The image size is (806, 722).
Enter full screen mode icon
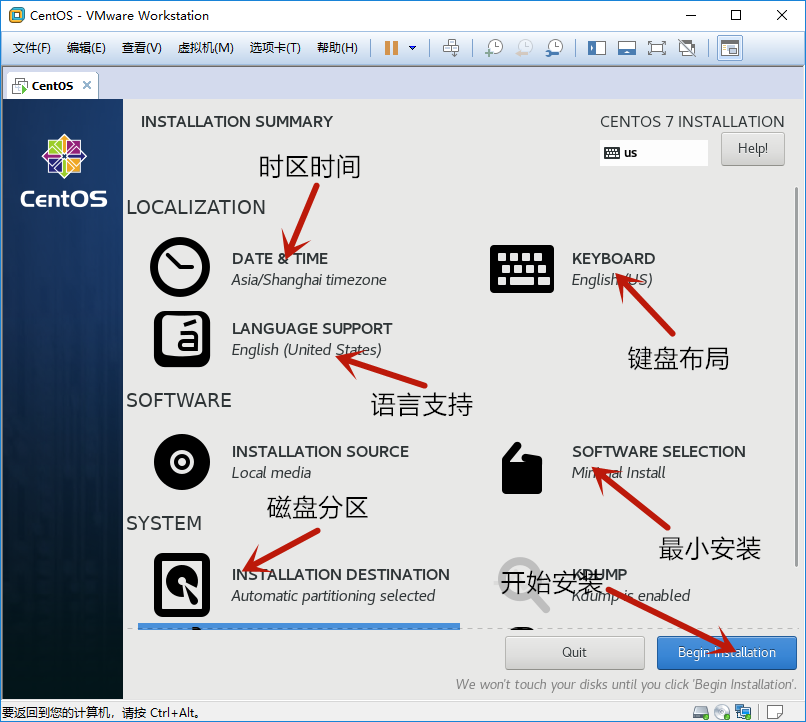(x=656, y=48)
